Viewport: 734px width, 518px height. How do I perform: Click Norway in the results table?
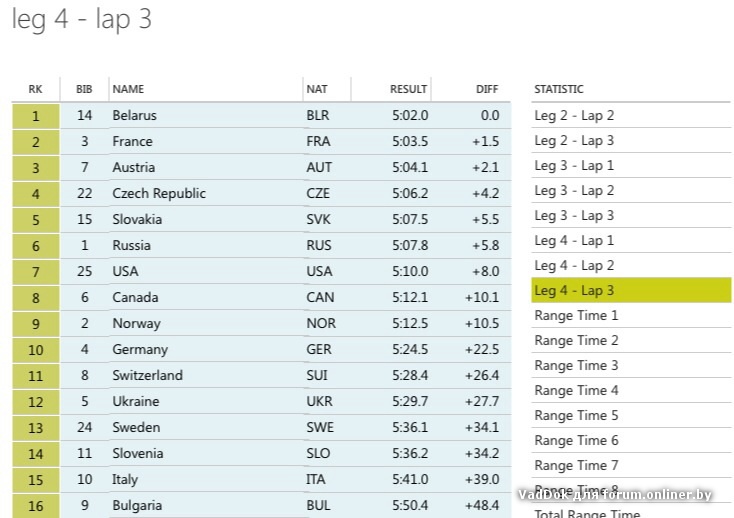(136, 324)
